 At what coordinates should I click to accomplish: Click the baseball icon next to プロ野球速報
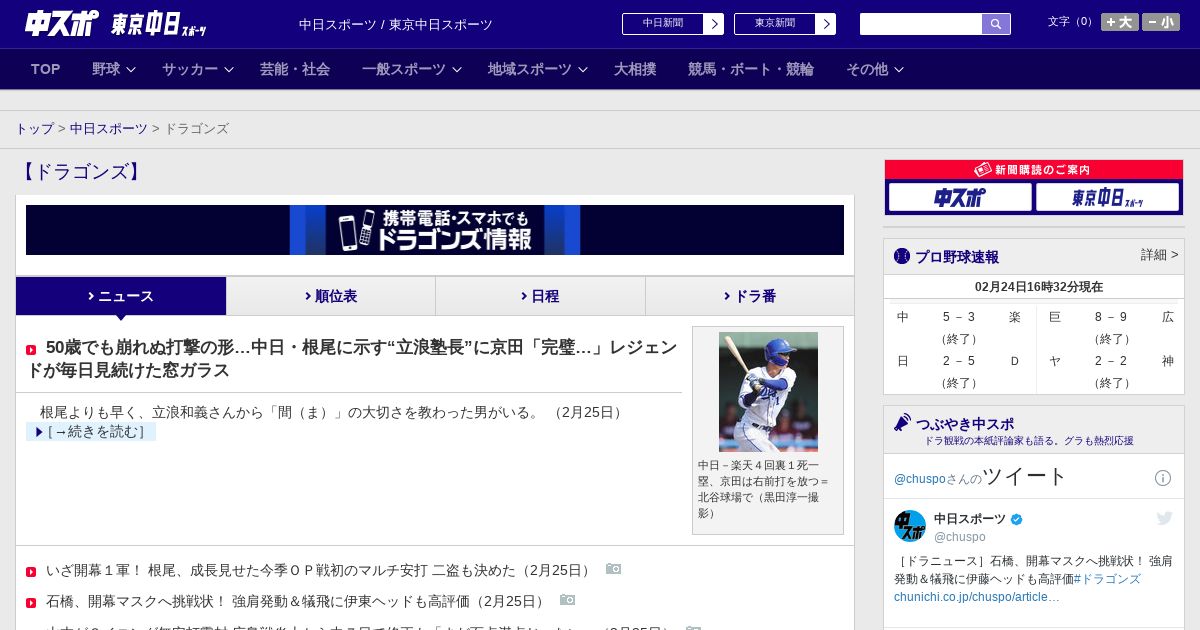coord(902,256)
